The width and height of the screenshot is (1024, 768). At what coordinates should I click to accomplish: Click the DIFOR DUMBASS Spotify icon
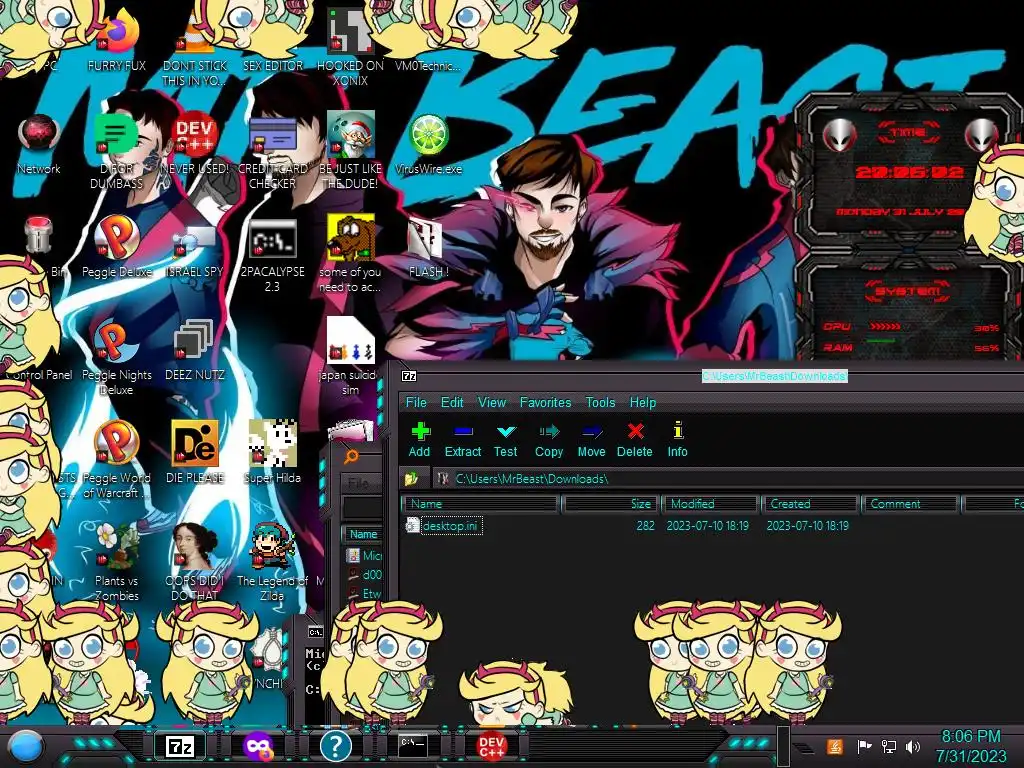click(116, 152)
